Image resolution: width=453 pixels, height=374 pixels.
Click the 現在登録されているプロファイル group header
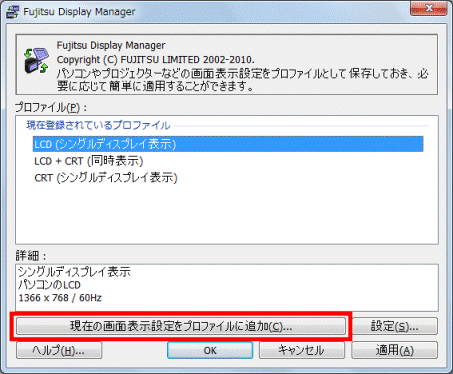click(x=98, y=125)
